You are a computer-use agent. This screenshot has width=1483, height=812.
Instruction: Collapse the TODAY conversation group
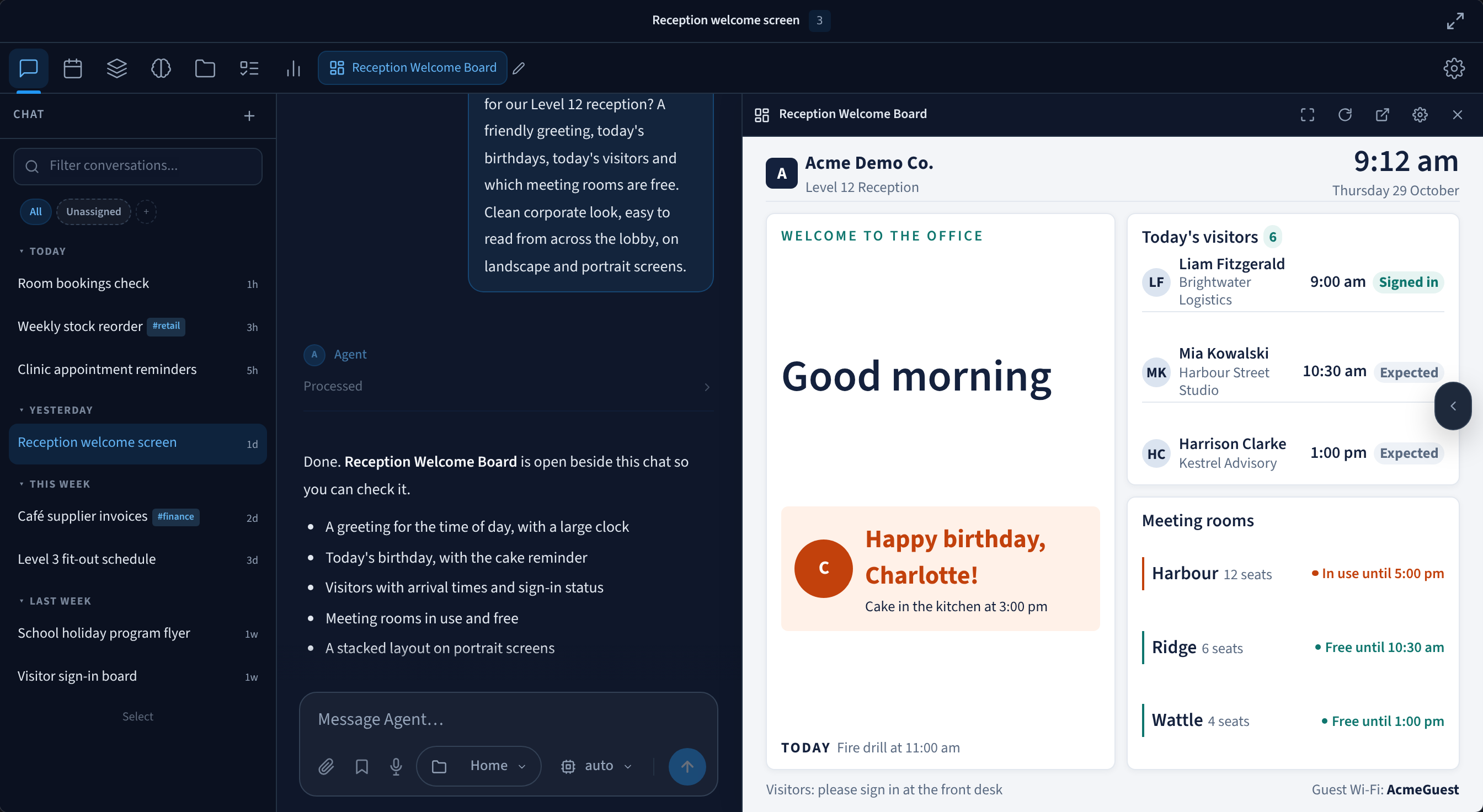click(x=42, y=251)
